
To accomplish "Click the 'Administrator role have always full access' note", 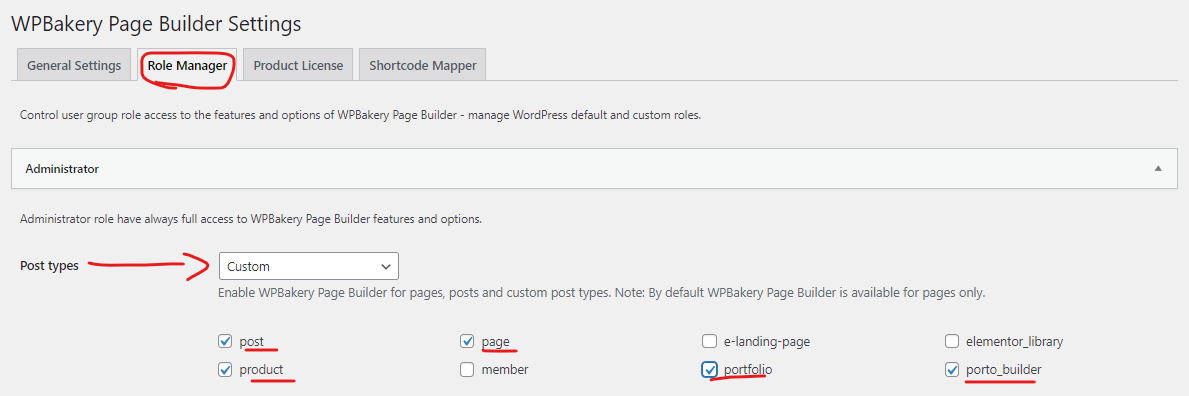I will click(251, 219).
